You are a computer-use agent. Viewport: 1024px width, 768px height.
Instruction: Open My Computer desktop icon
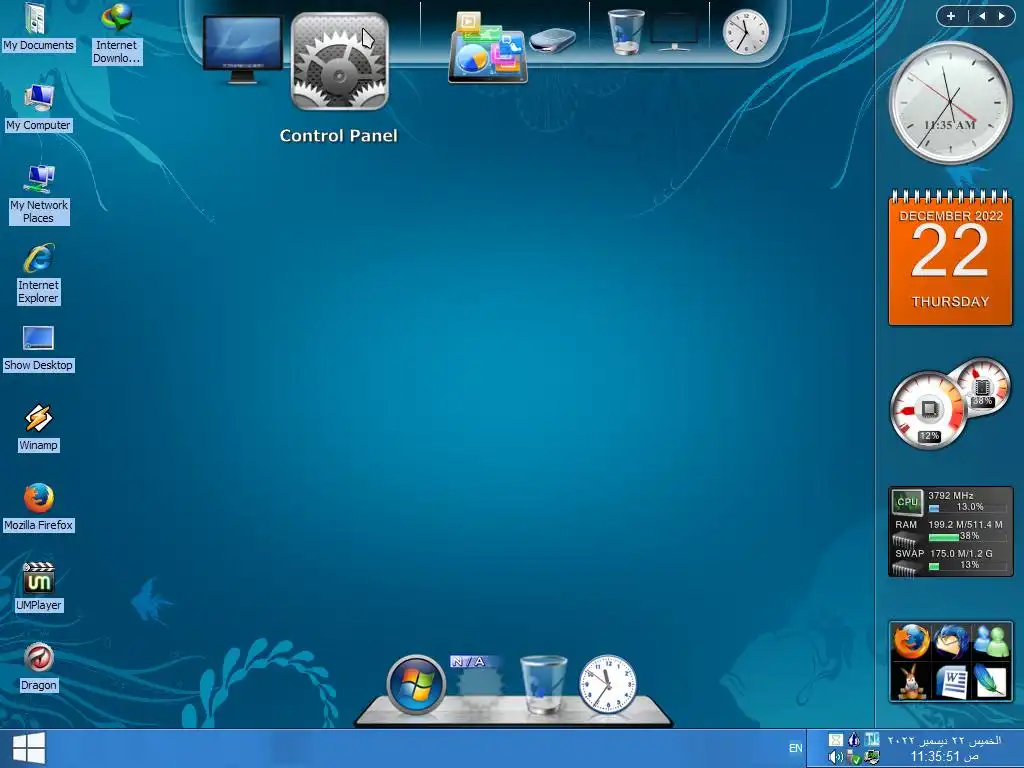(x=38, y=108)
